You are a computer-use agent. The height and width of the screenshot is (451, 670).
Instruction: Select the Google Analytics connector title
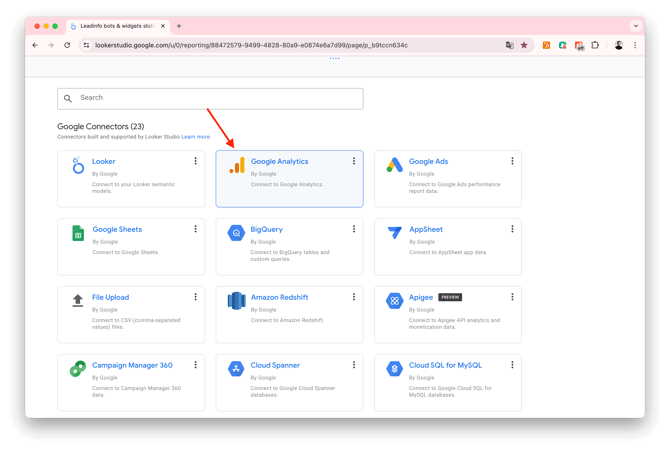(279, 161)
